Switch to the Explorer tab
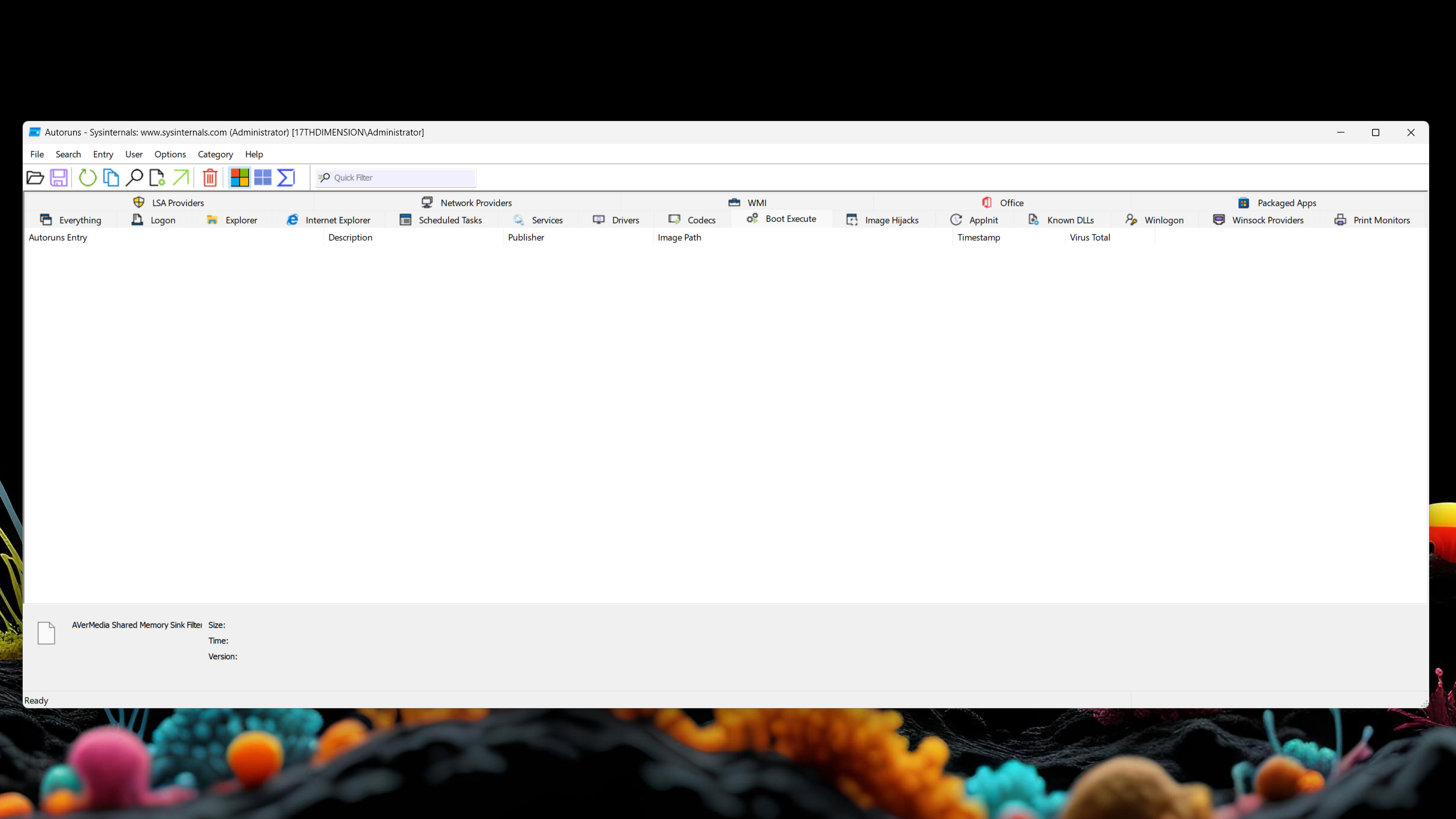 (232, 220)
